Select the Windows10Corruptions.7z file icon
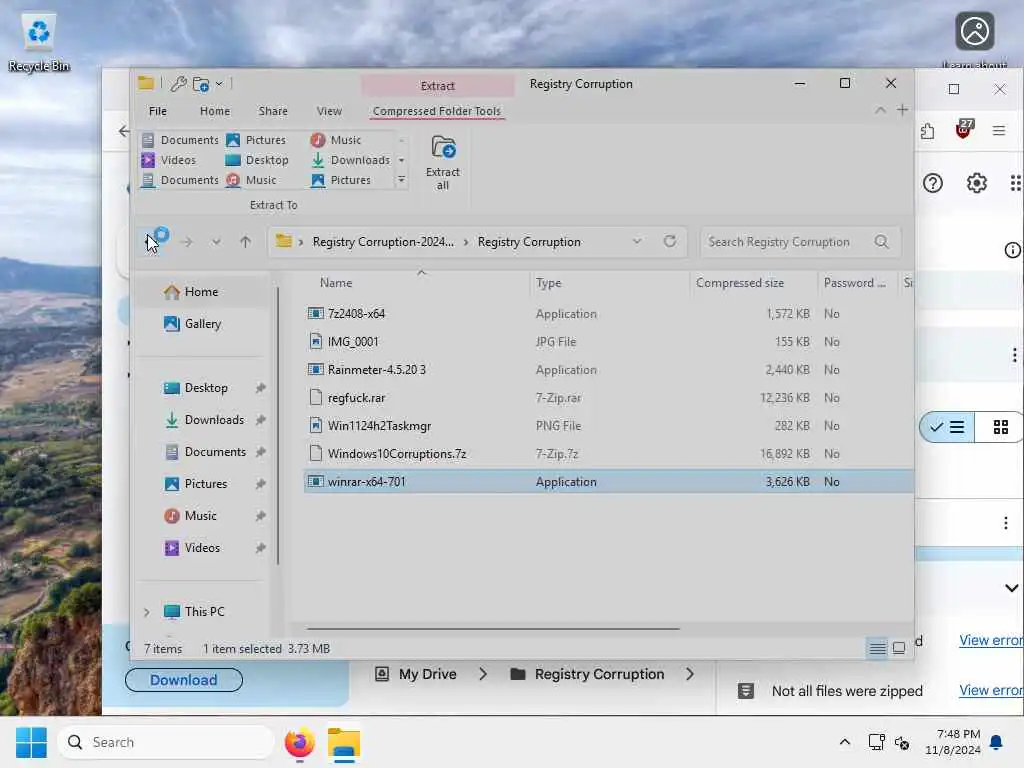 (x=315, y=453)
